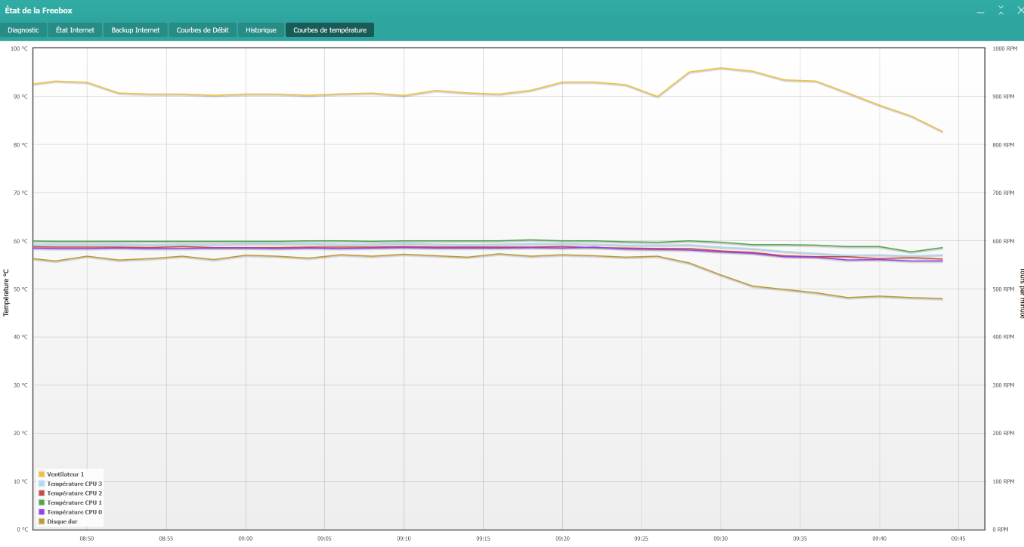Select the Backup Internet tab

(x=135, y=30)
